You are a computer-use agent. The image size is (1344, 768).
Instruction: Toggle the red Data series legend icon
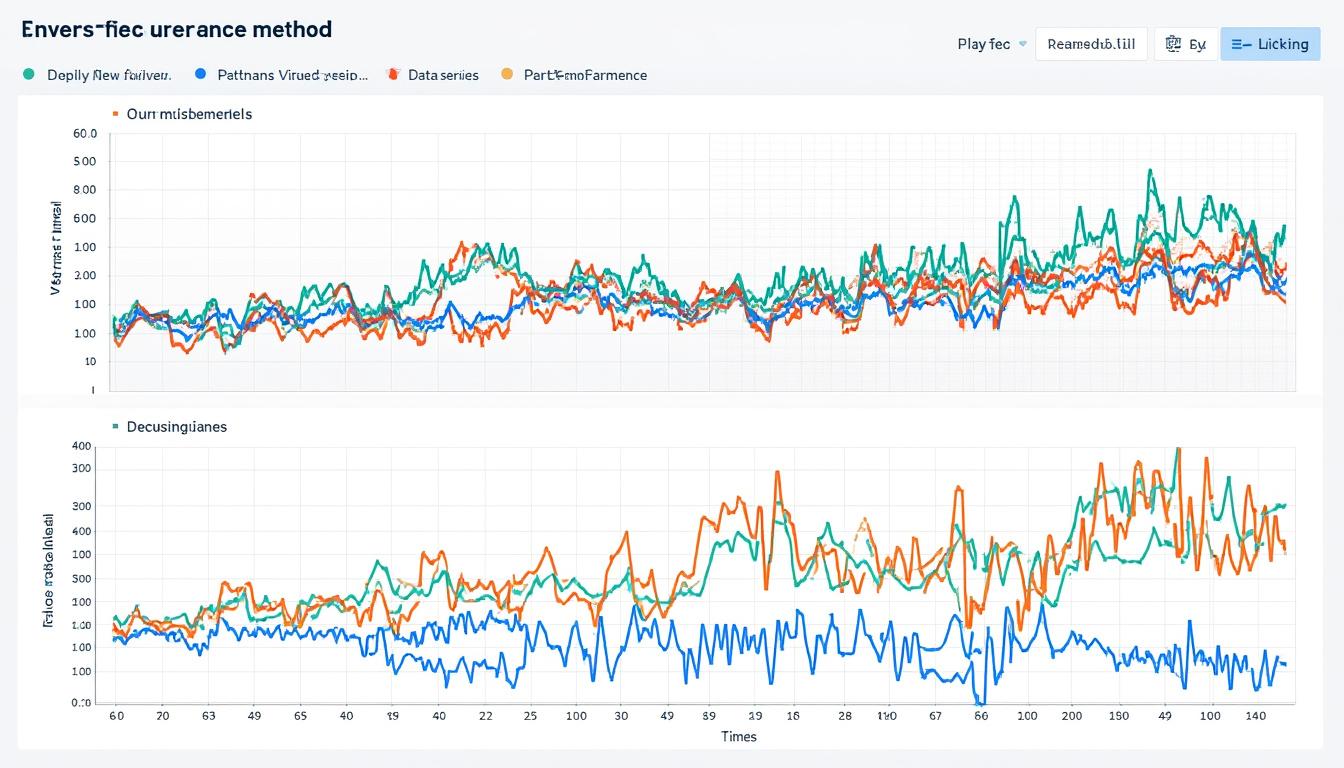[392, 74]
